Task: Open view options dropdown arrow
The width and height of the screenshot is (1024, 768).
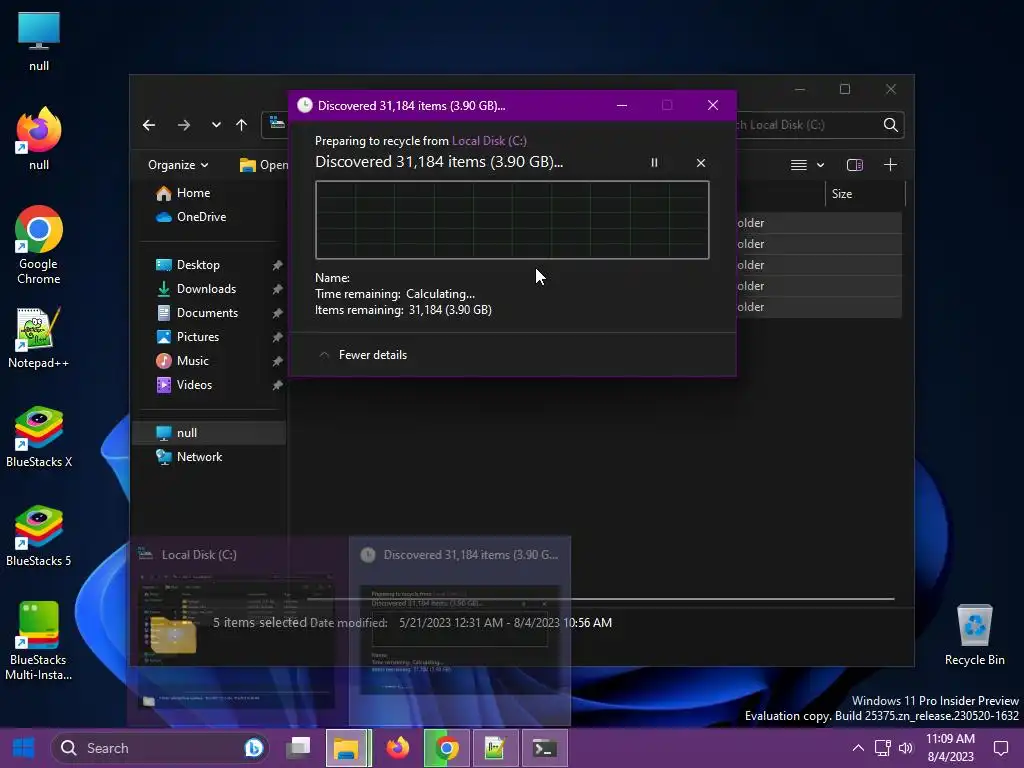Action: click(x=820, y=165)
